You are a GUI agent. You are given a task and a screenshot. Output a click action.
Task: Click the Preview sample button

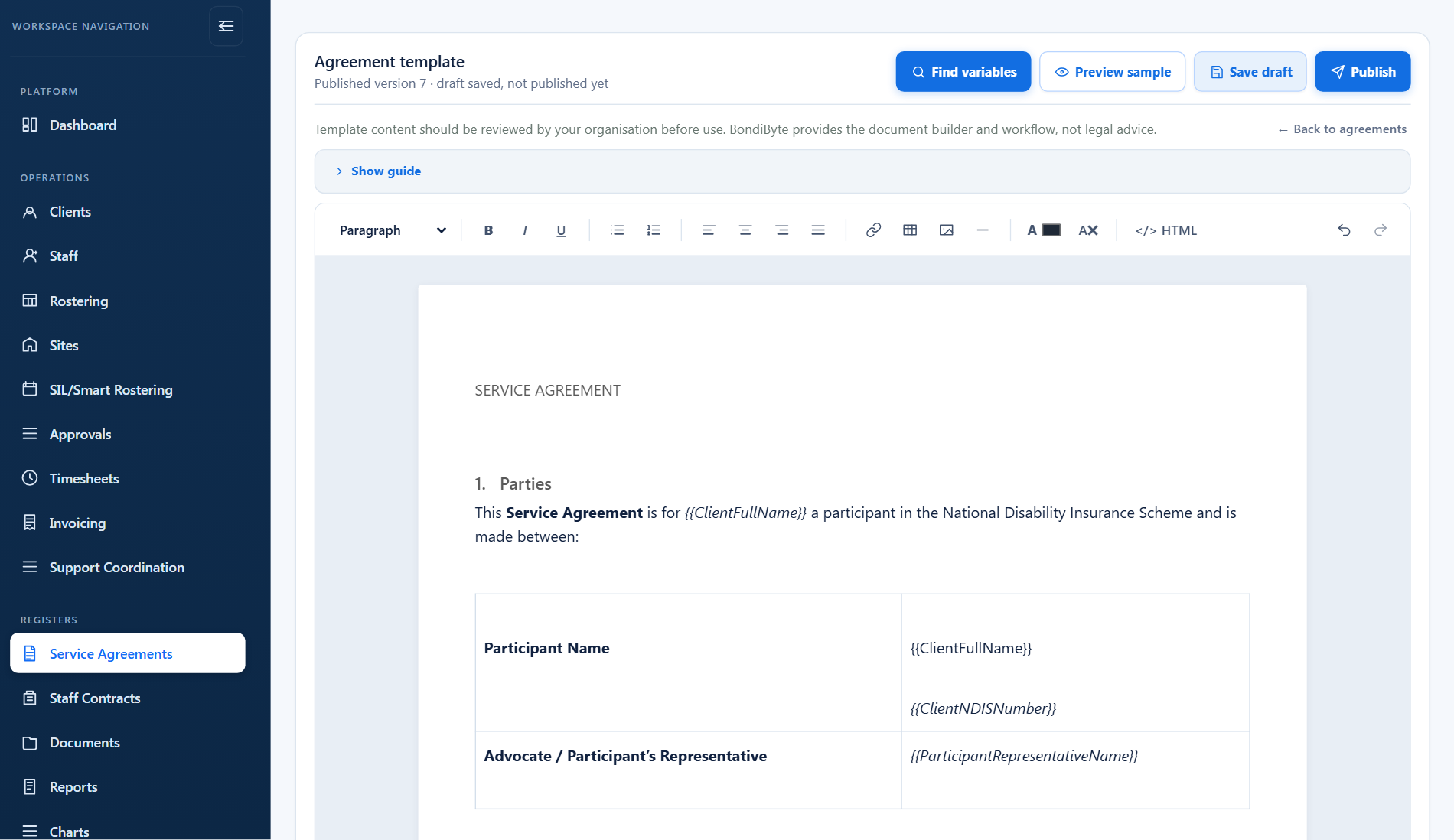(x=1112, y=72)
